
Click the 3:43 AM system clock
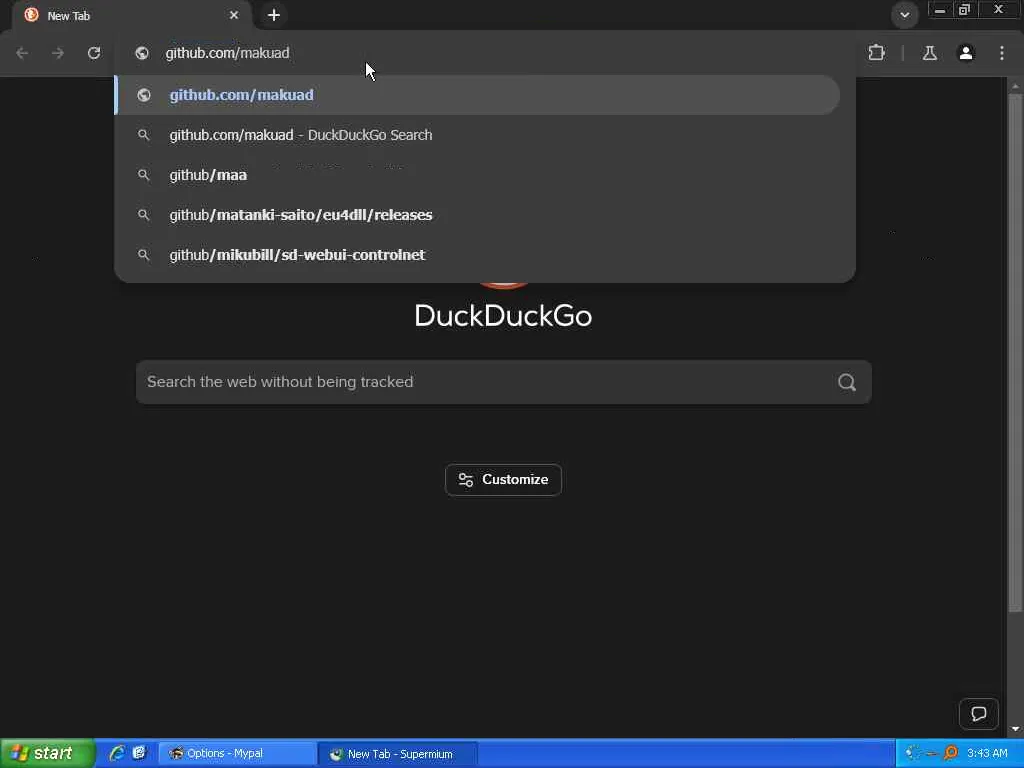pos(987,754)
